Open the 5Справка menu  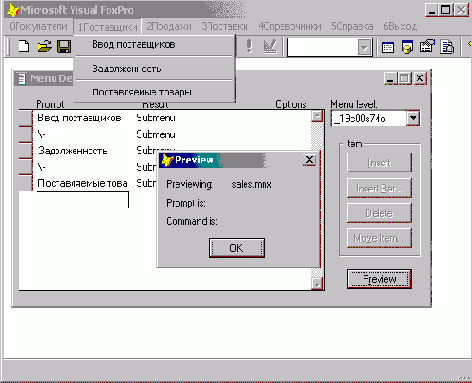(352, 26)
